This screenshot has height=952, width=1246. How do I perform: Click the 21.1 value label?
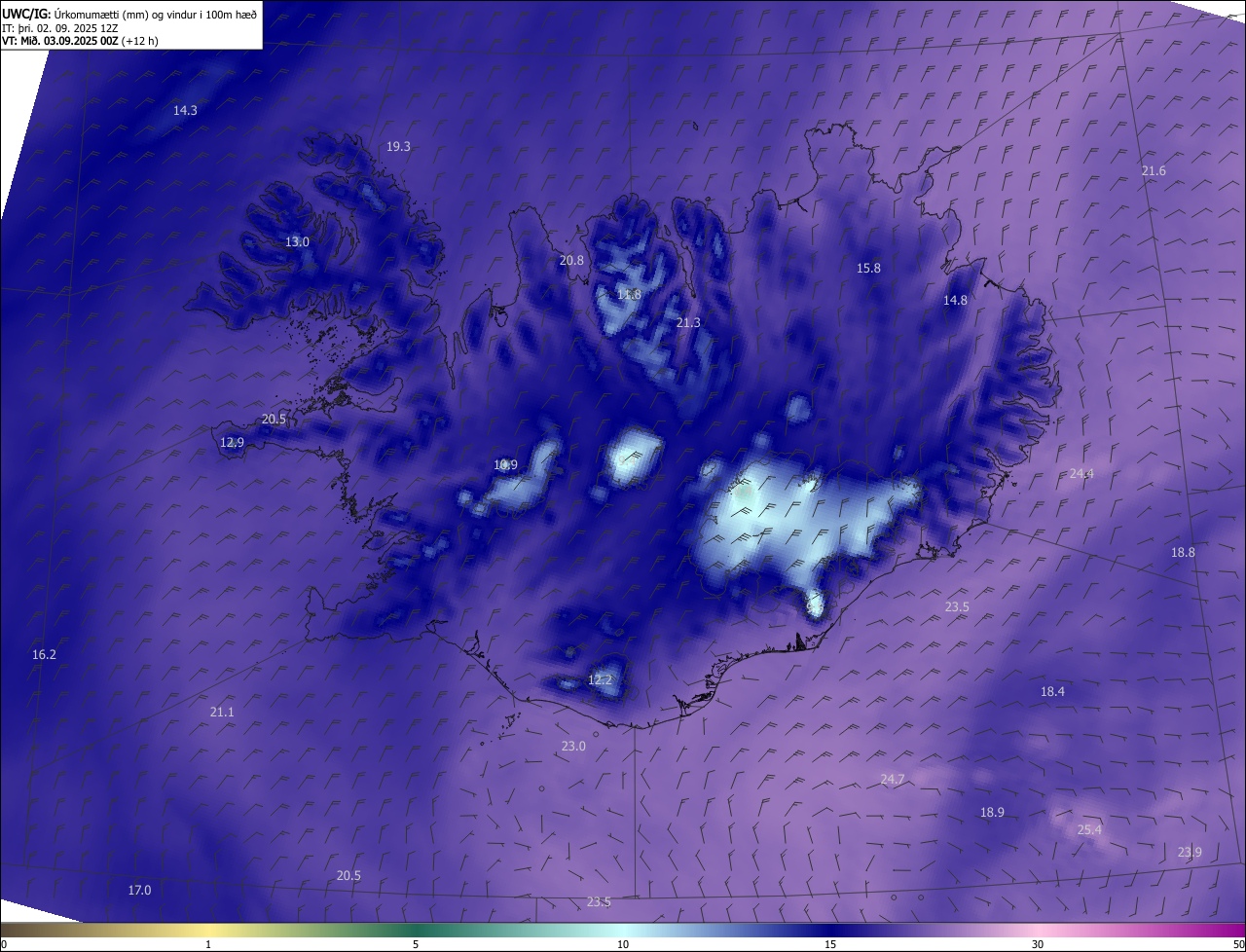[222, 713]
